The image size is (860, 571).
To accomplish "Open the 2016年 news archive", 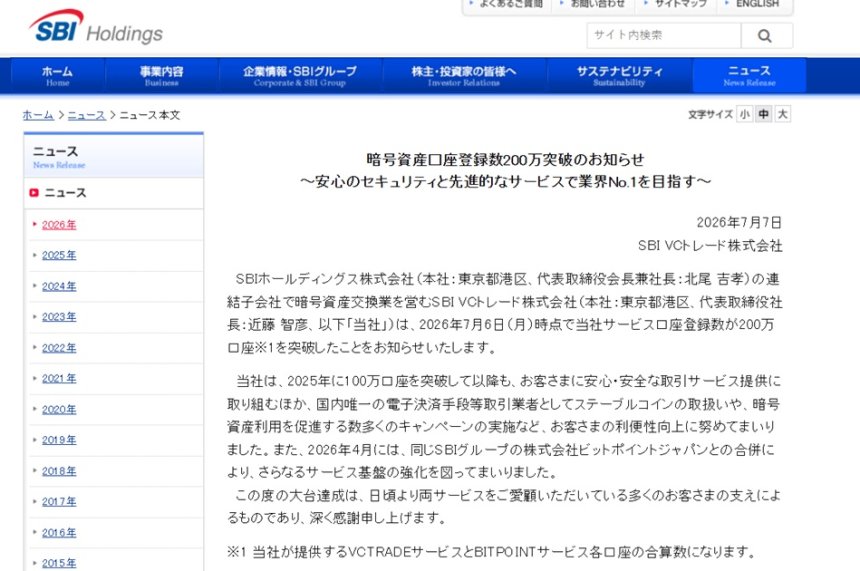I will [59, 532].
